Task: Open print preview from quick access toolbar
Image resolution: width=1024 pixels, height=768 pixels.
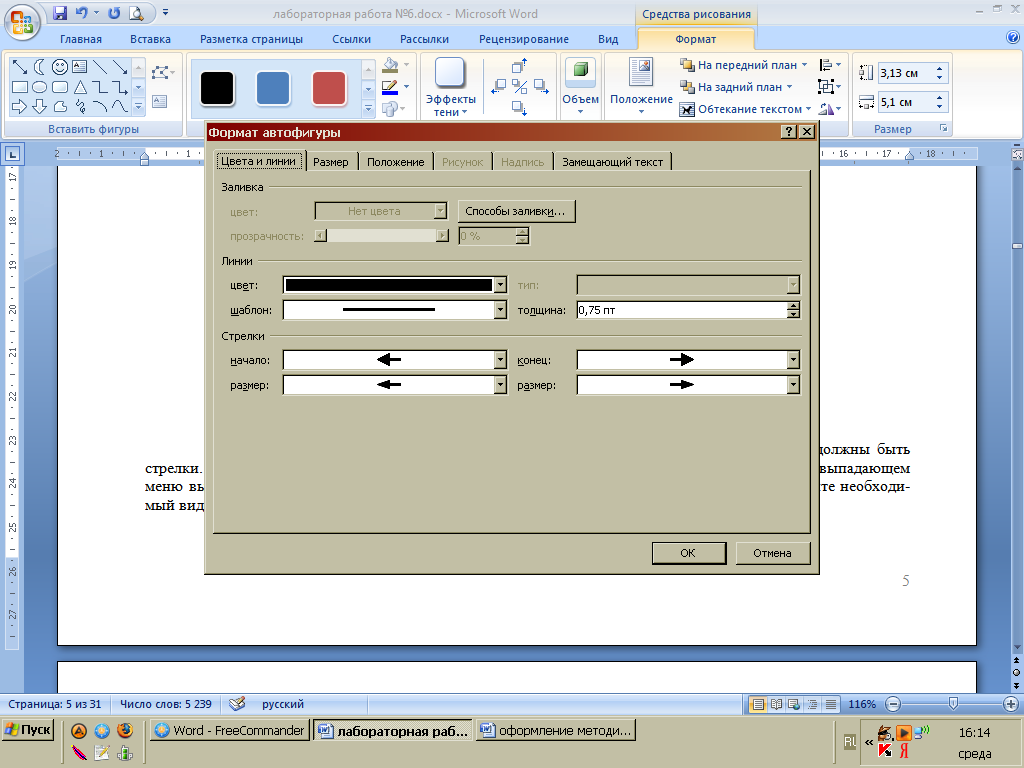Action: (136, 12)
